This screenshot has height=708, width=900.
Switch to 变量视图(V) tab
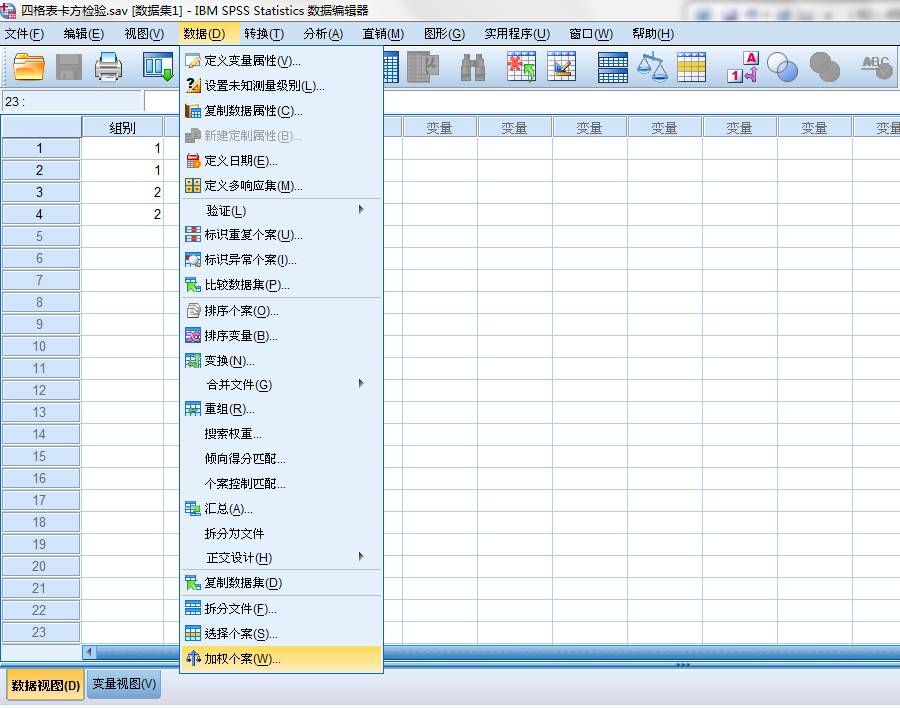pyautogui.click(x=124, y=684)
